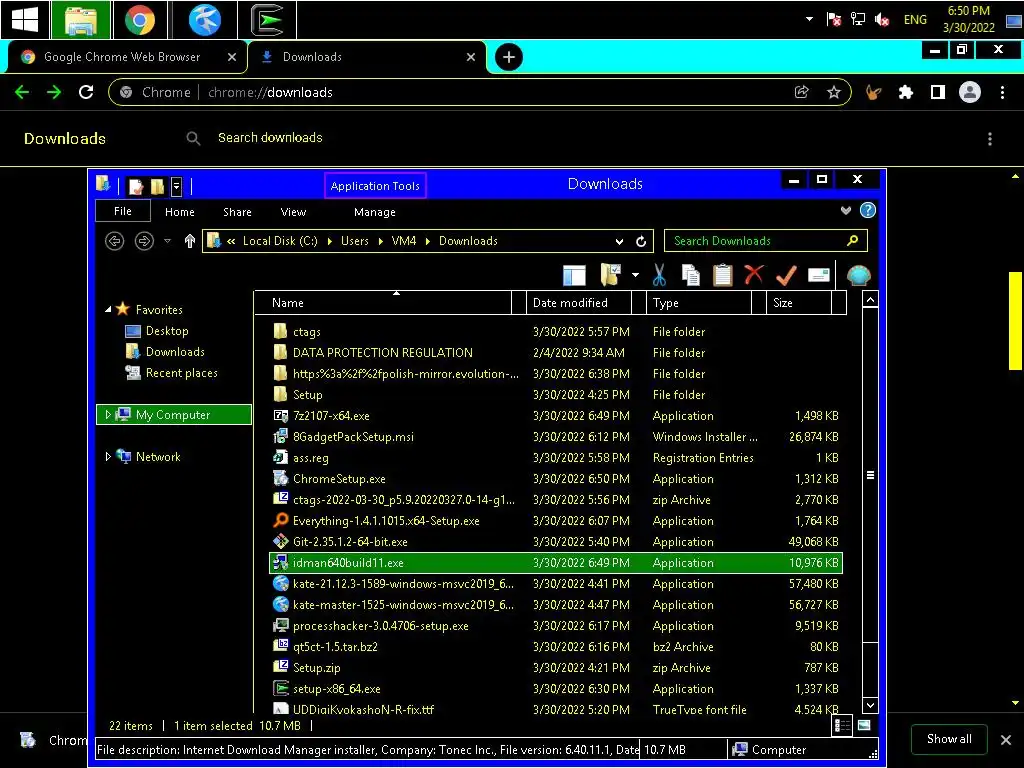Screen dimensions: 1024x768
Task: Click the Explorer Forward arrow button
Action: click(x=144, y=241)
